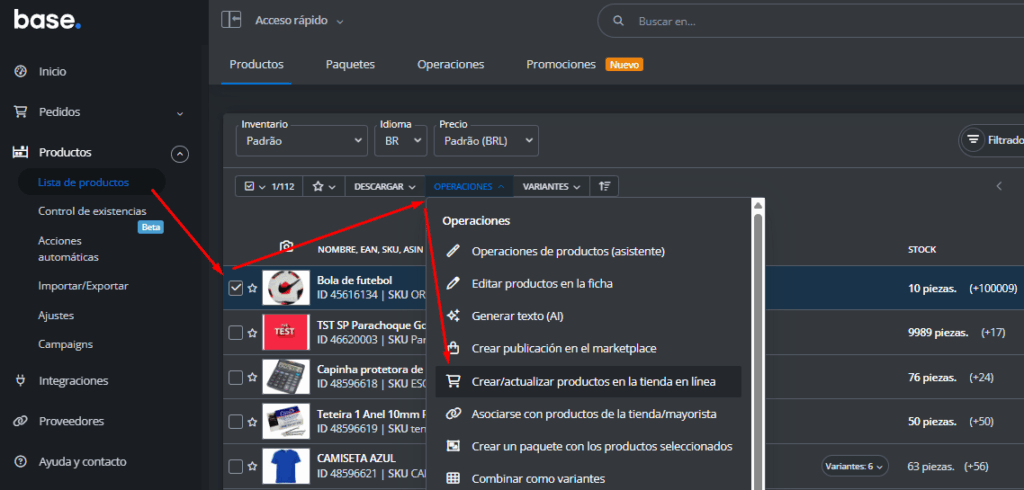
Task: Open the Inventario Padrão dropdown
Action: (303, 141)
